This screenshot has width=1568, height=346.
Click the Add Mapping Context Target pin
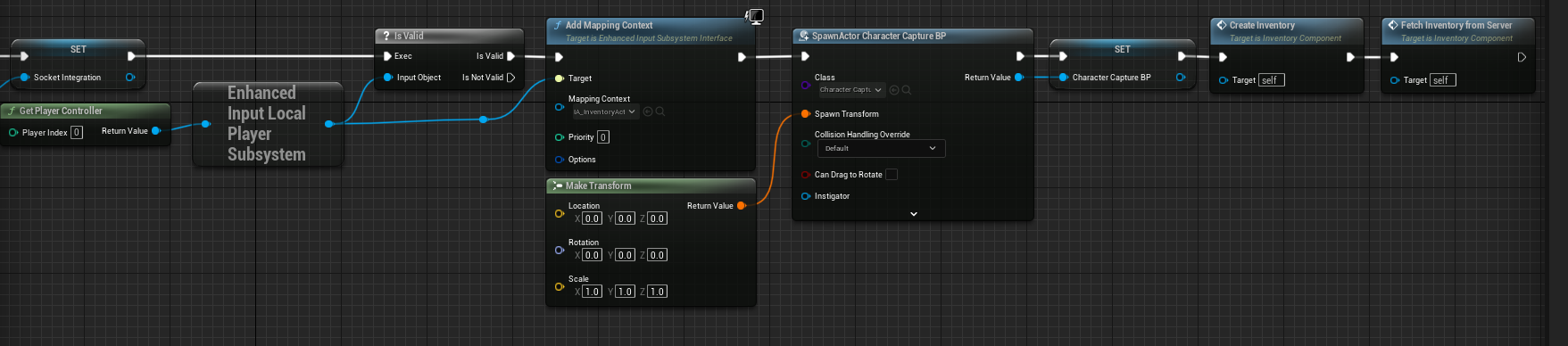click(560, 78)
